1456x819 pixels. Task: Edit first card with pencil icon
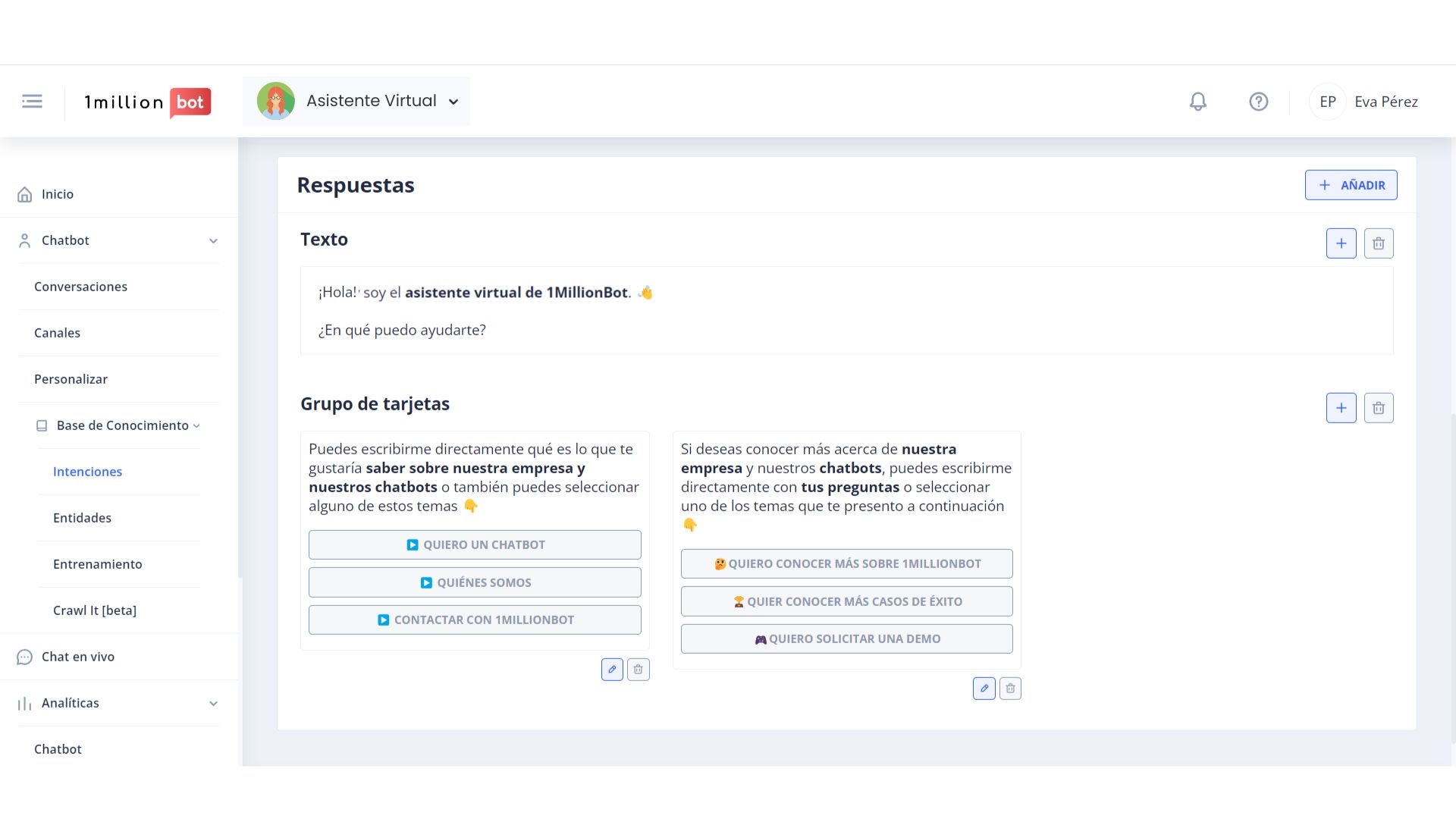(612, 670)
